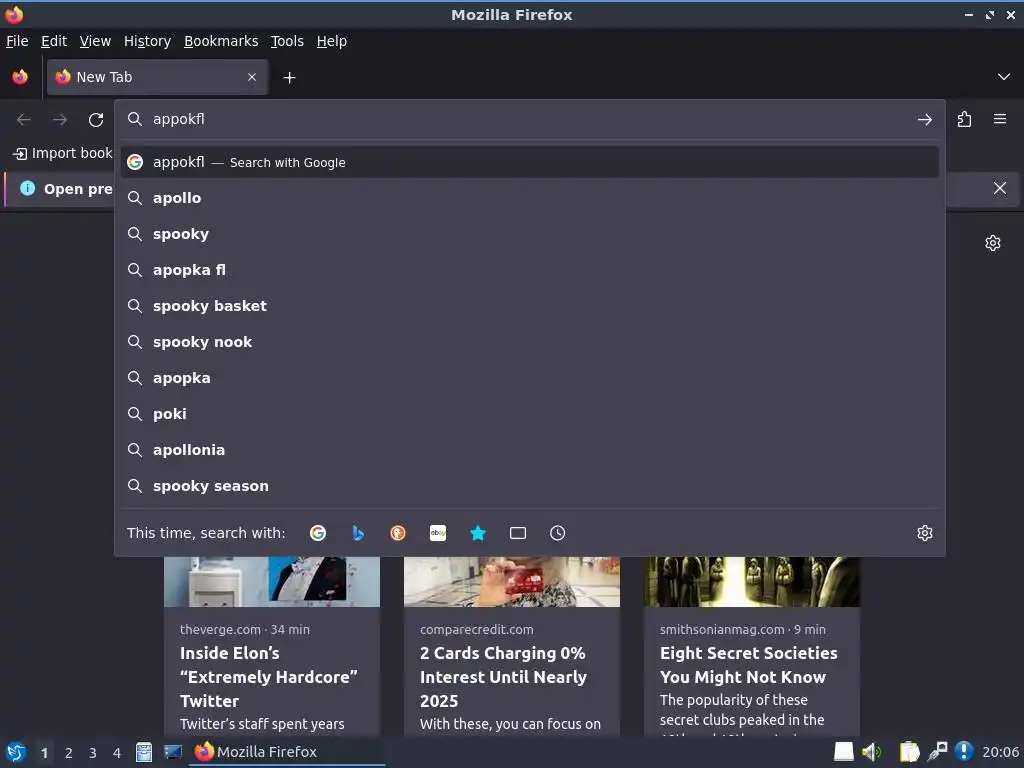Open the list all tabs chevron
The width and height of the screenshot is (1024, 768).
tap(1004, 77)
